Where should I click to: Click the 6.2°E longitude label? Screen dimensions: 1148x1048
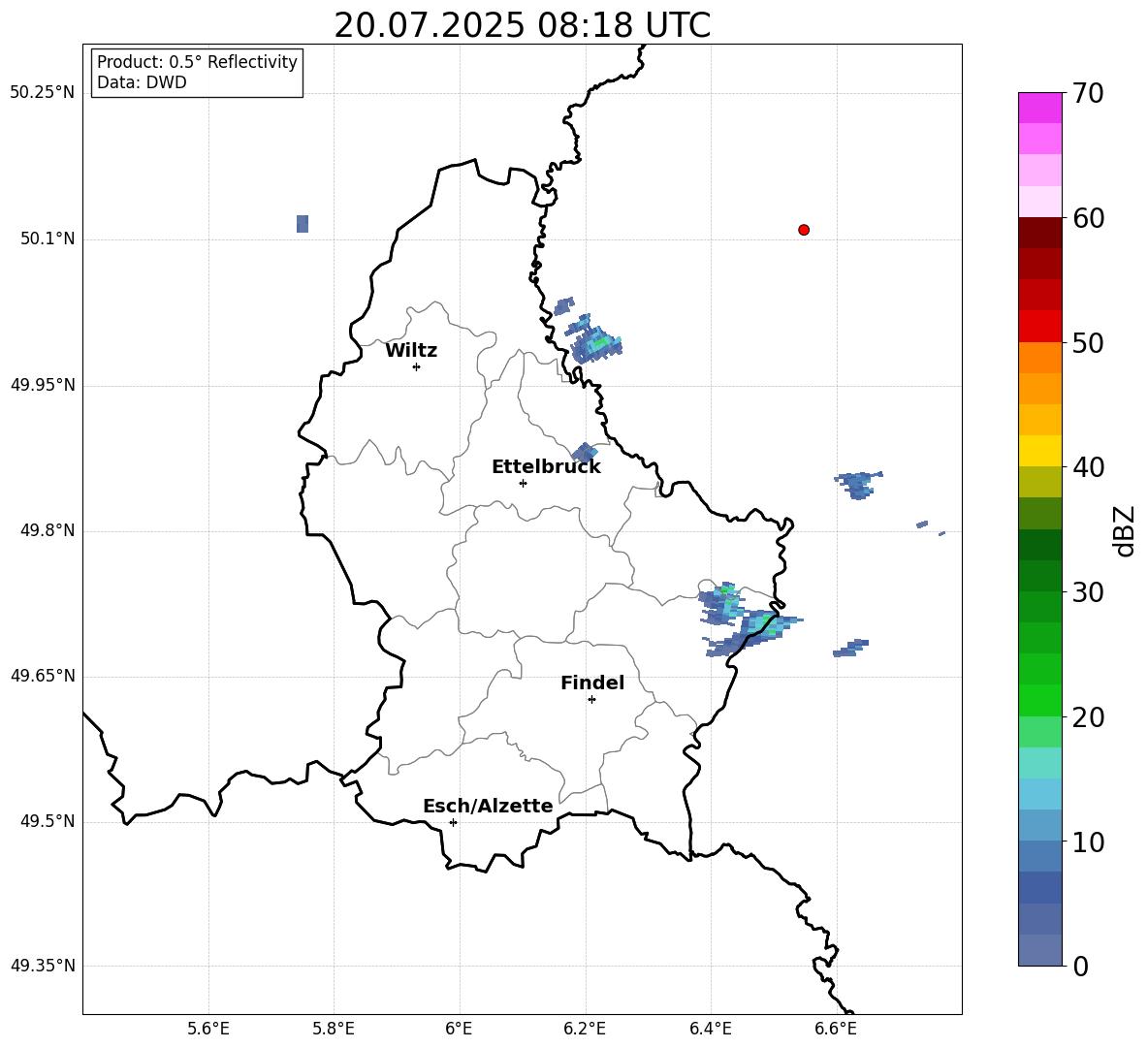pos(585,1030)
